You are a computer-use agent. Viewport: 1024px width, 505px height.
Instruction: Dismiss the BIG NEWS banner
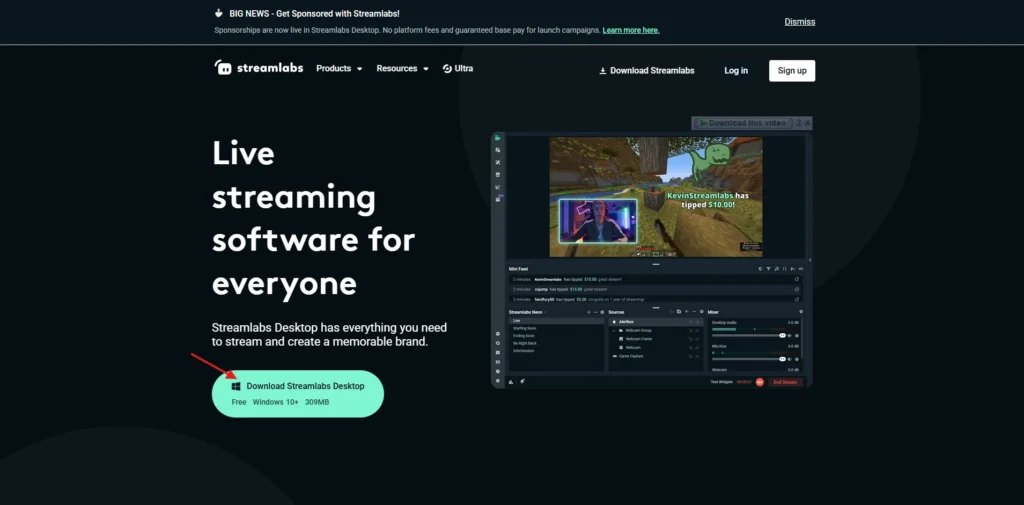(799, 22)
